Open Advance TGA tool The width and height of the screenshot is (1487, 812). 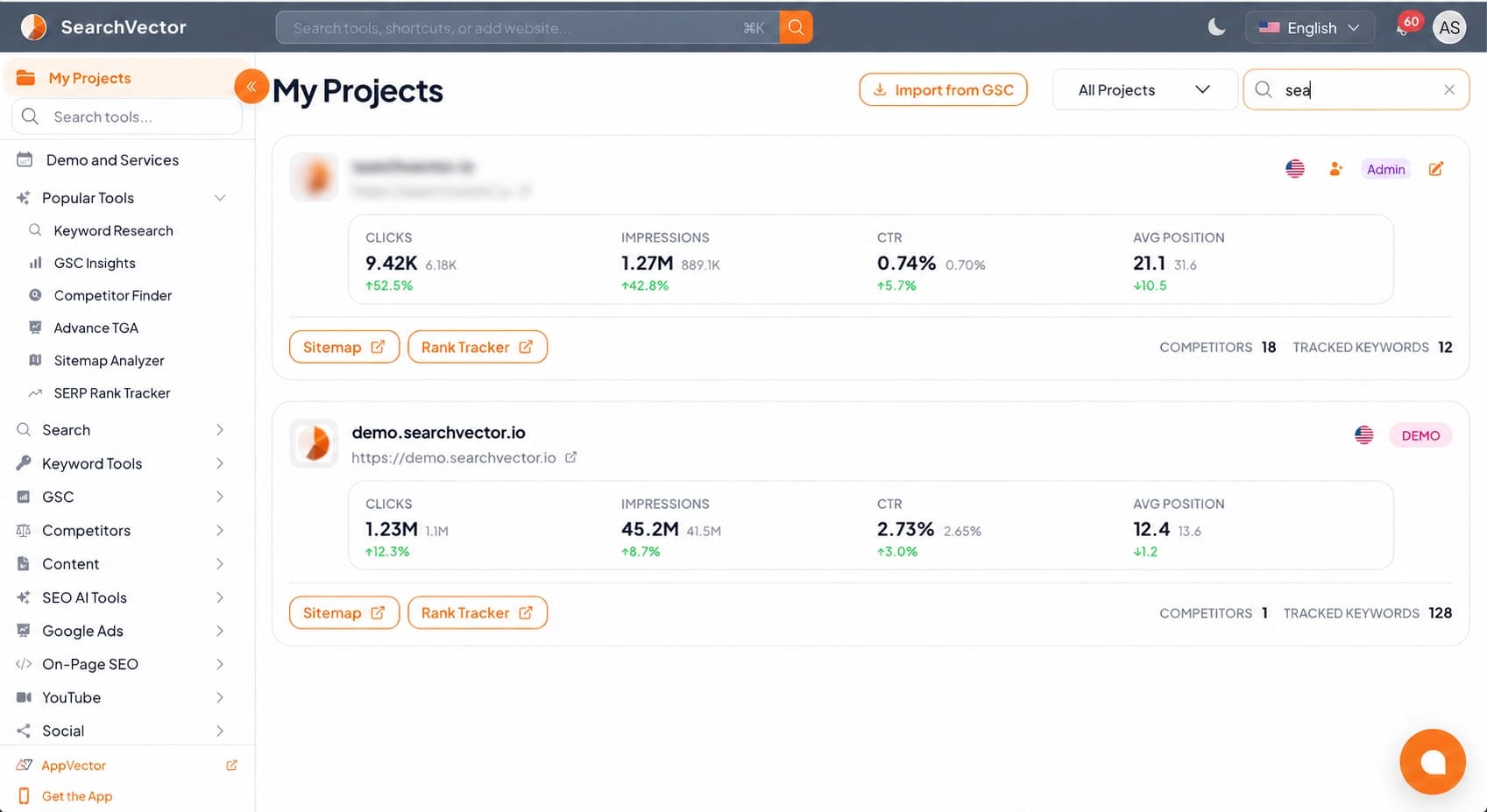[x=96, y=328]
